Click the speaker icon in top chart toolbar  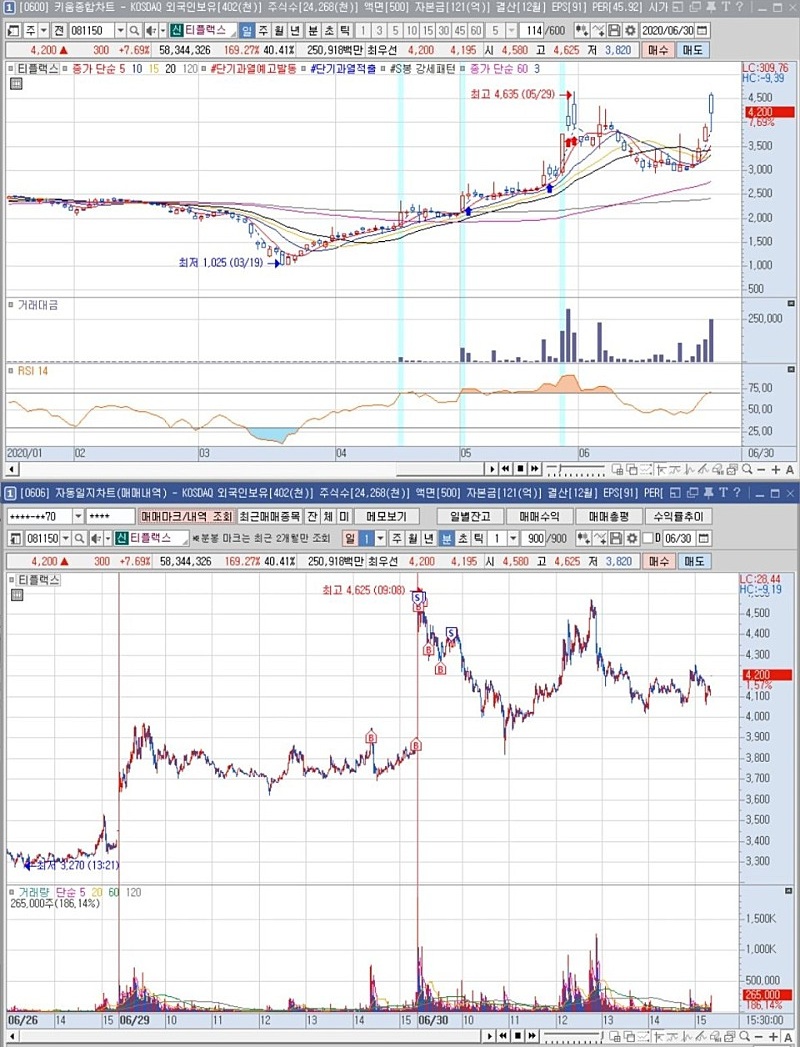click(150, 31)
